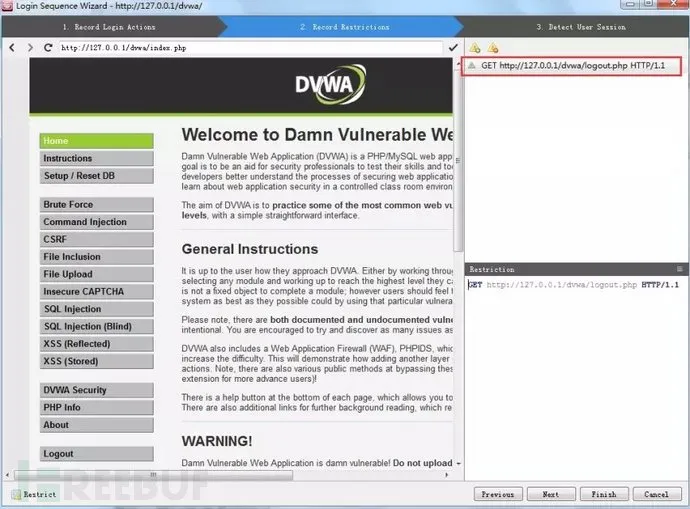This screenshot has width=690, height=509.
Task: Click the Previous button
Action: 498,494
